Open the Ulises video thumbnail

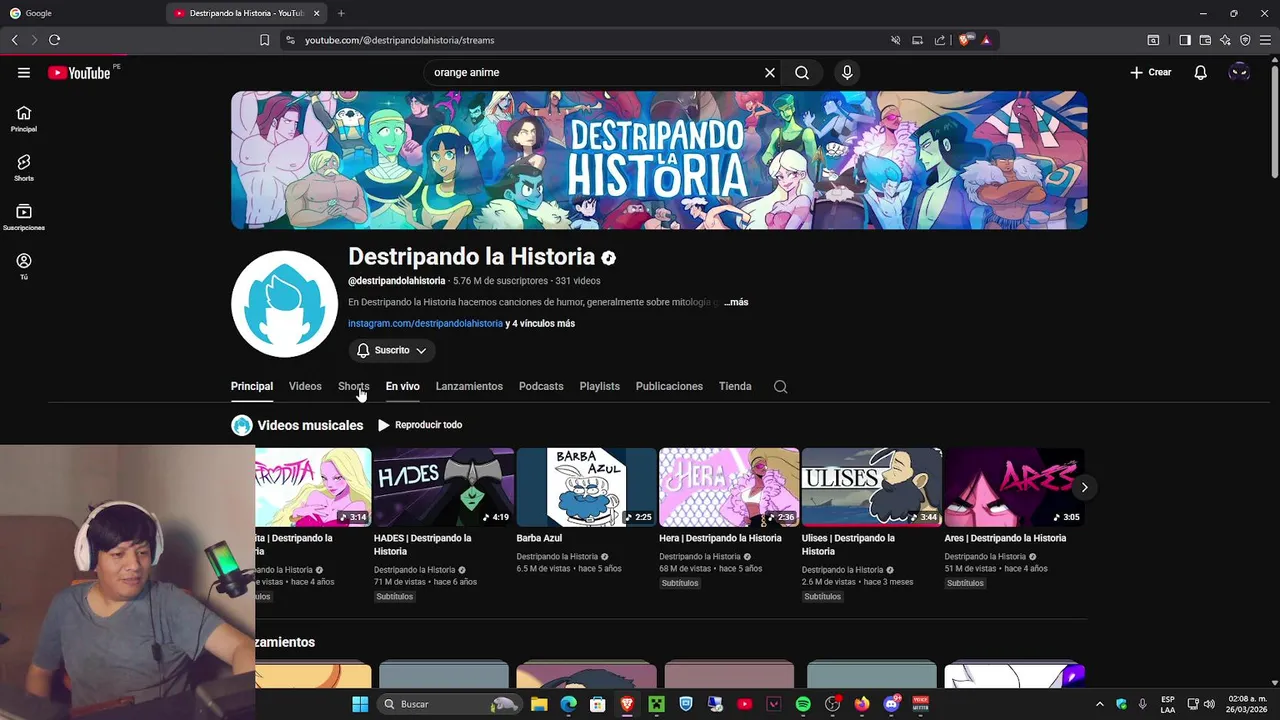[x=872, y=487]
